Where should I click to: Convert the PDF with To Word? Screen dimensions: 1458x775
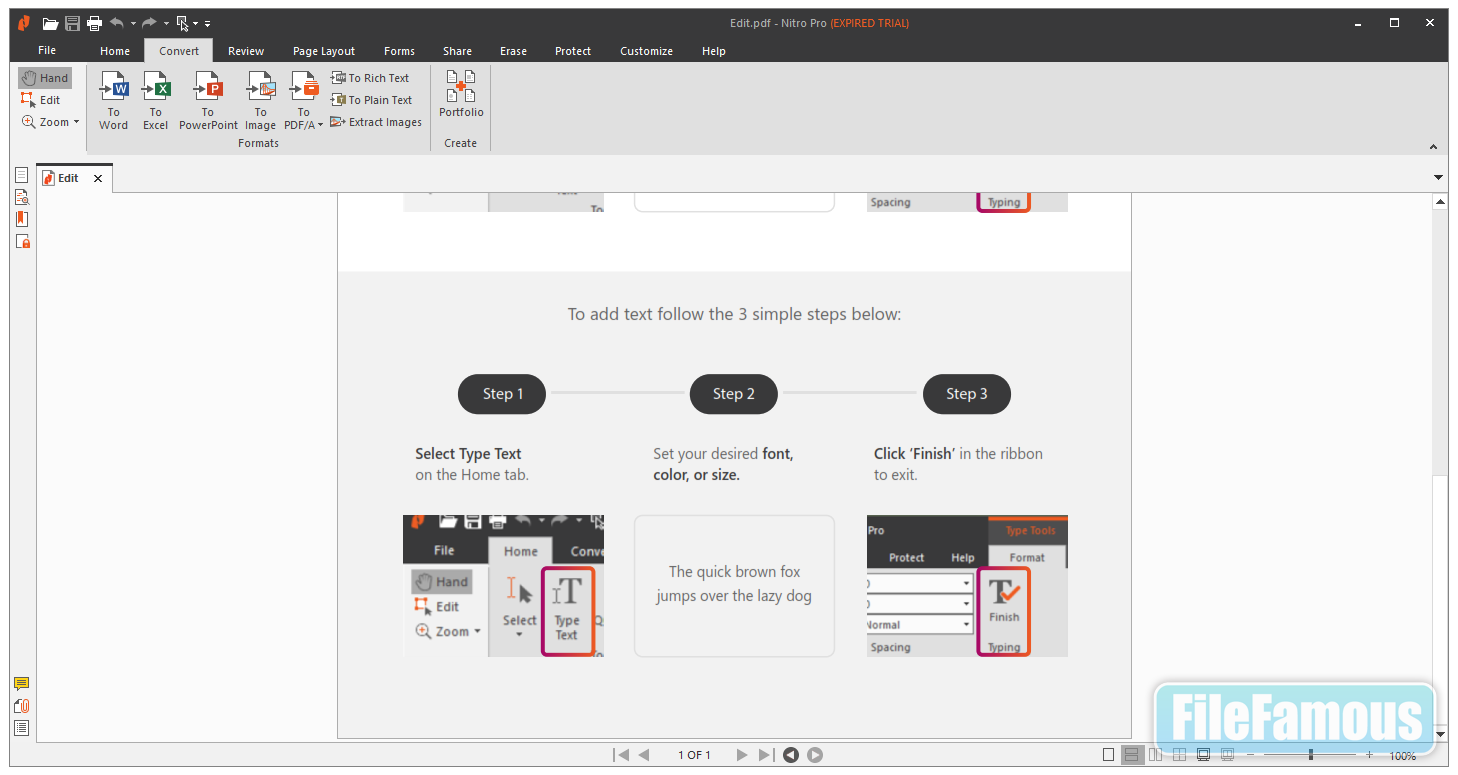pyautogui.click(x=114, y=100)
